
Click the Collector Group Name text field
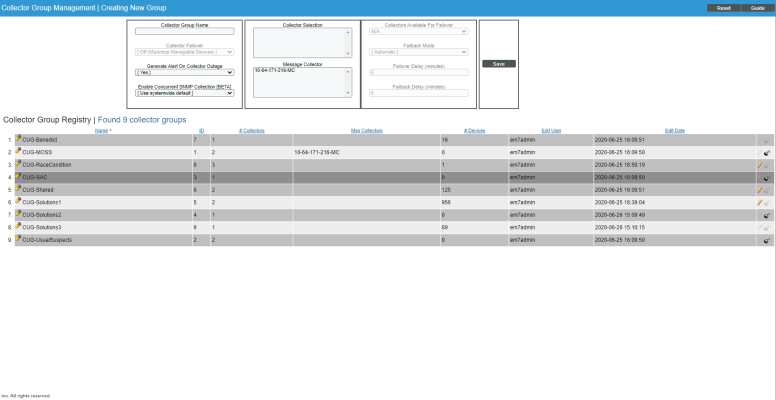tap(184, 31)
